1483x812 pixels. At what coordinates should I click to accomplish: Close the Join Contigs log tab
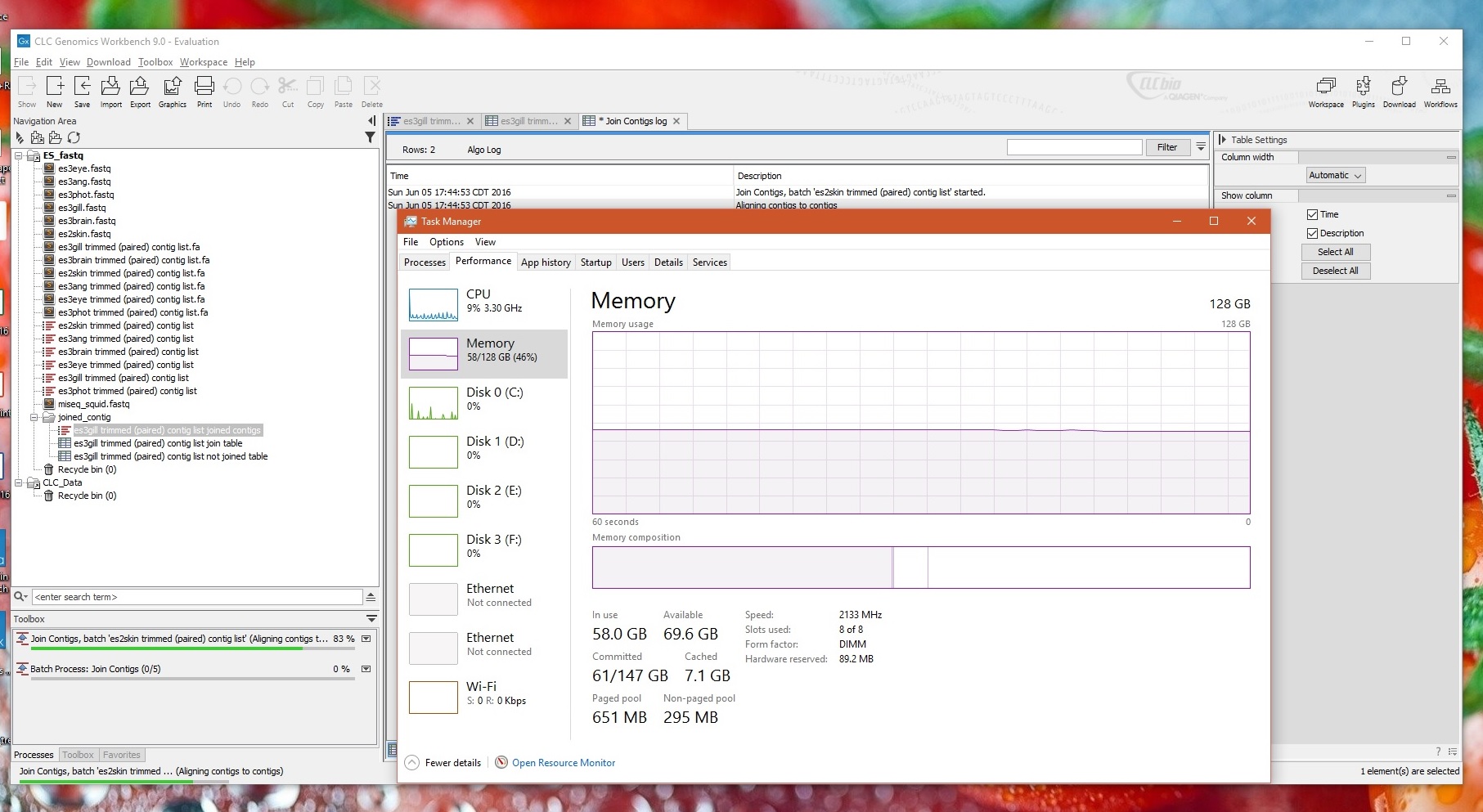click(x=676, y=121)
